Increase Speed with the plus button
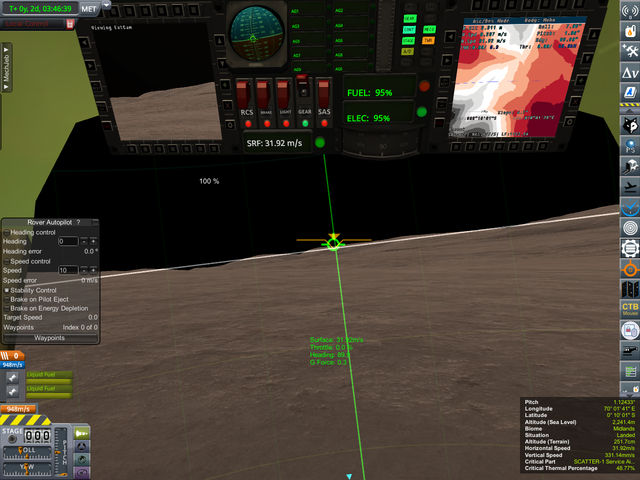Image resolution: width=640 pixels, height=480 pixels. point(93,270)
